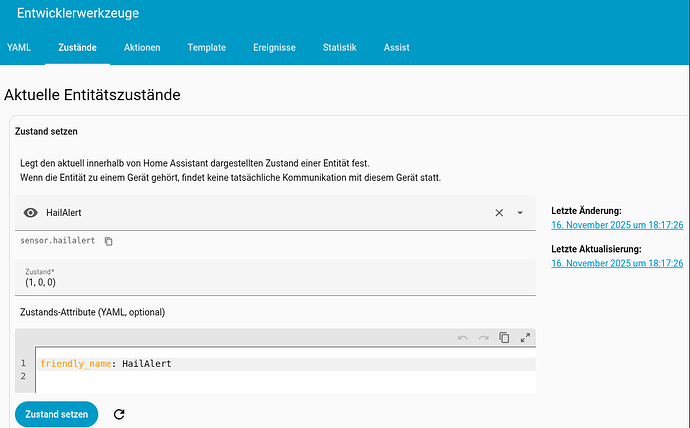This screenshot has width=690, height=428.
Task: Click line number 2 in editor
Action: click(x=23, y=376)
